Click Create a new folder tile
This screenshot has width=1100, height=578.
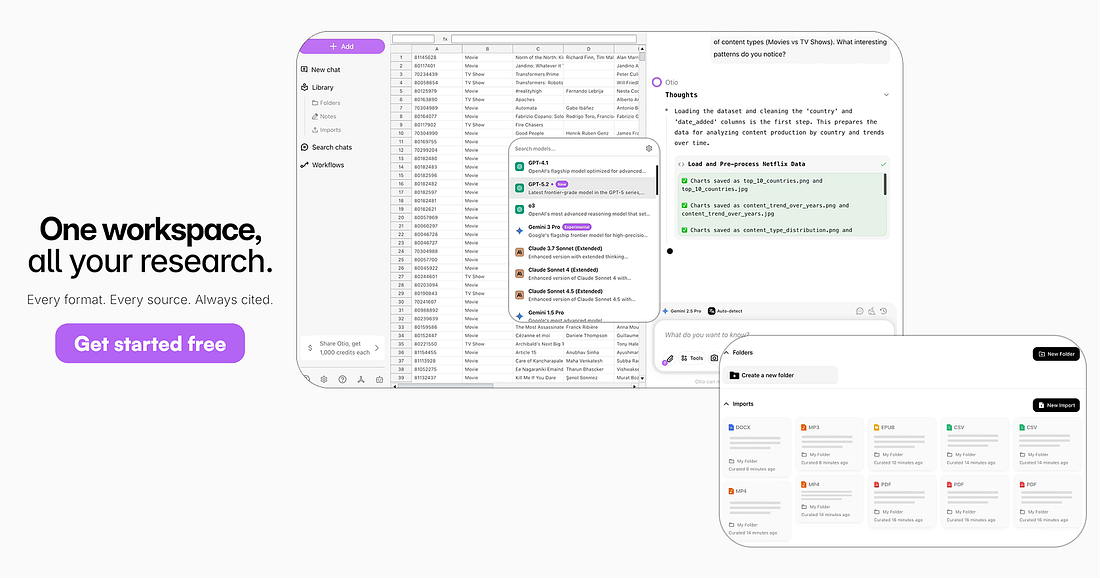click(x=782, y=375)
